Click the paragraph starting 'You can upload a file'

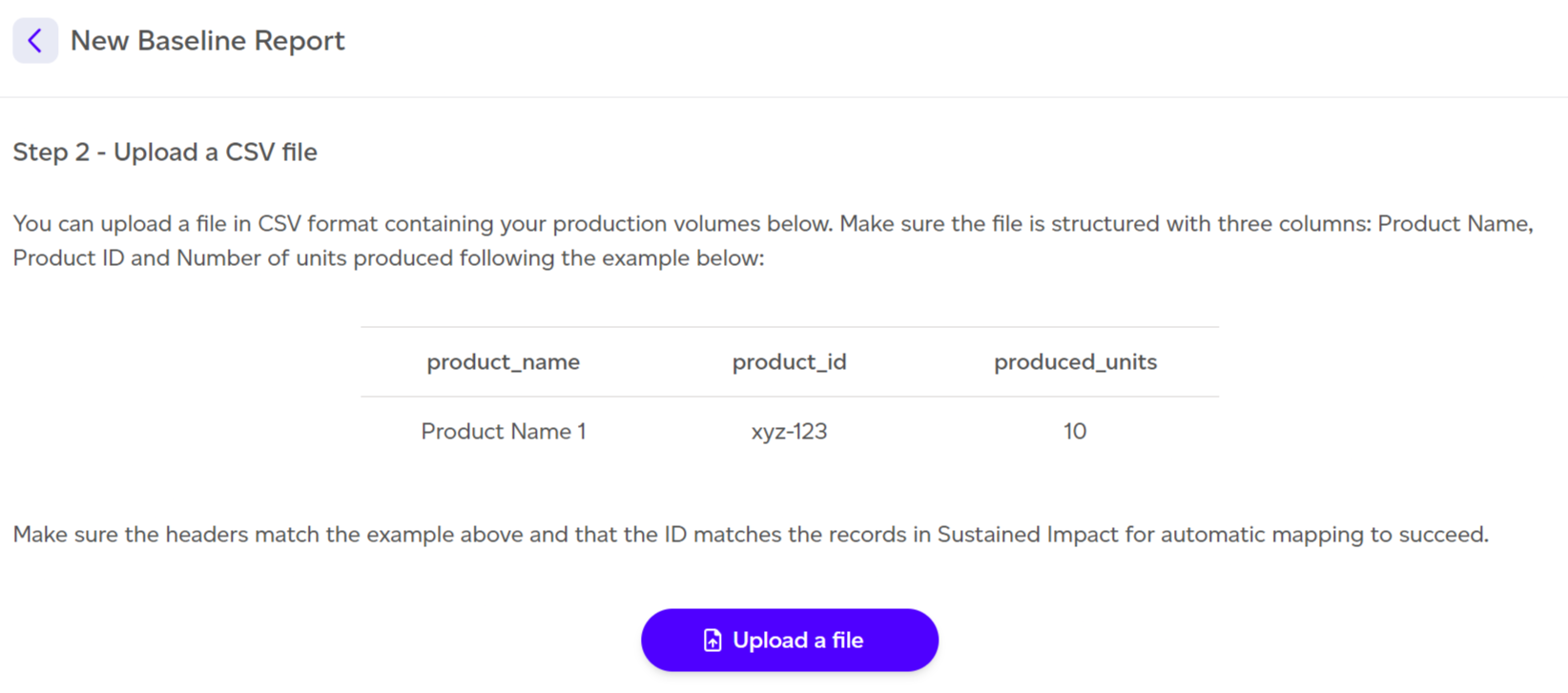pyautogui.click(x=774, y=241)
